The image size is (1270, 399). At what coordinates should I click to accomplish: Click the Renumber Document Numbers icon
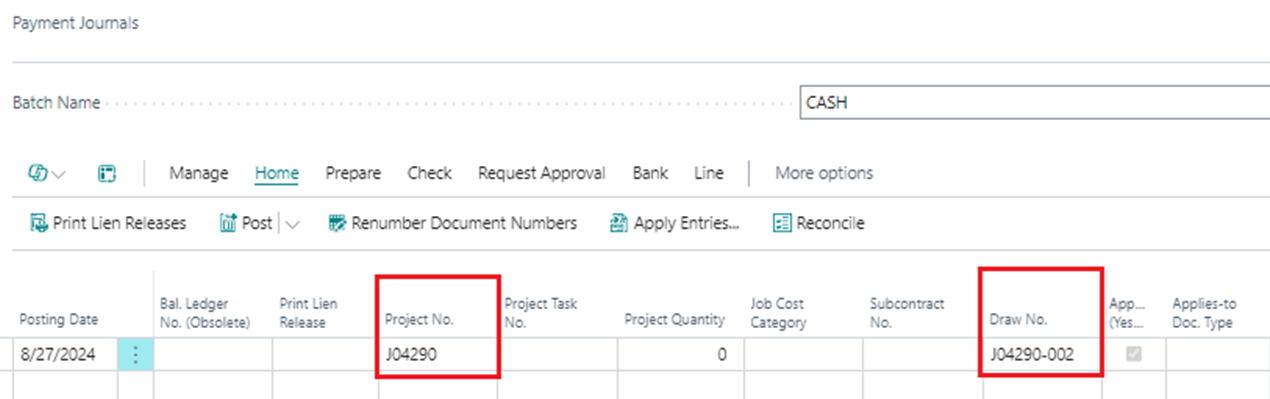pos(337,223)
